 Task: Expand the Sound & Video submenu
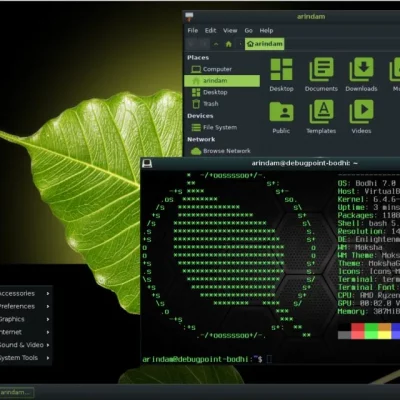tap(25, 345)
